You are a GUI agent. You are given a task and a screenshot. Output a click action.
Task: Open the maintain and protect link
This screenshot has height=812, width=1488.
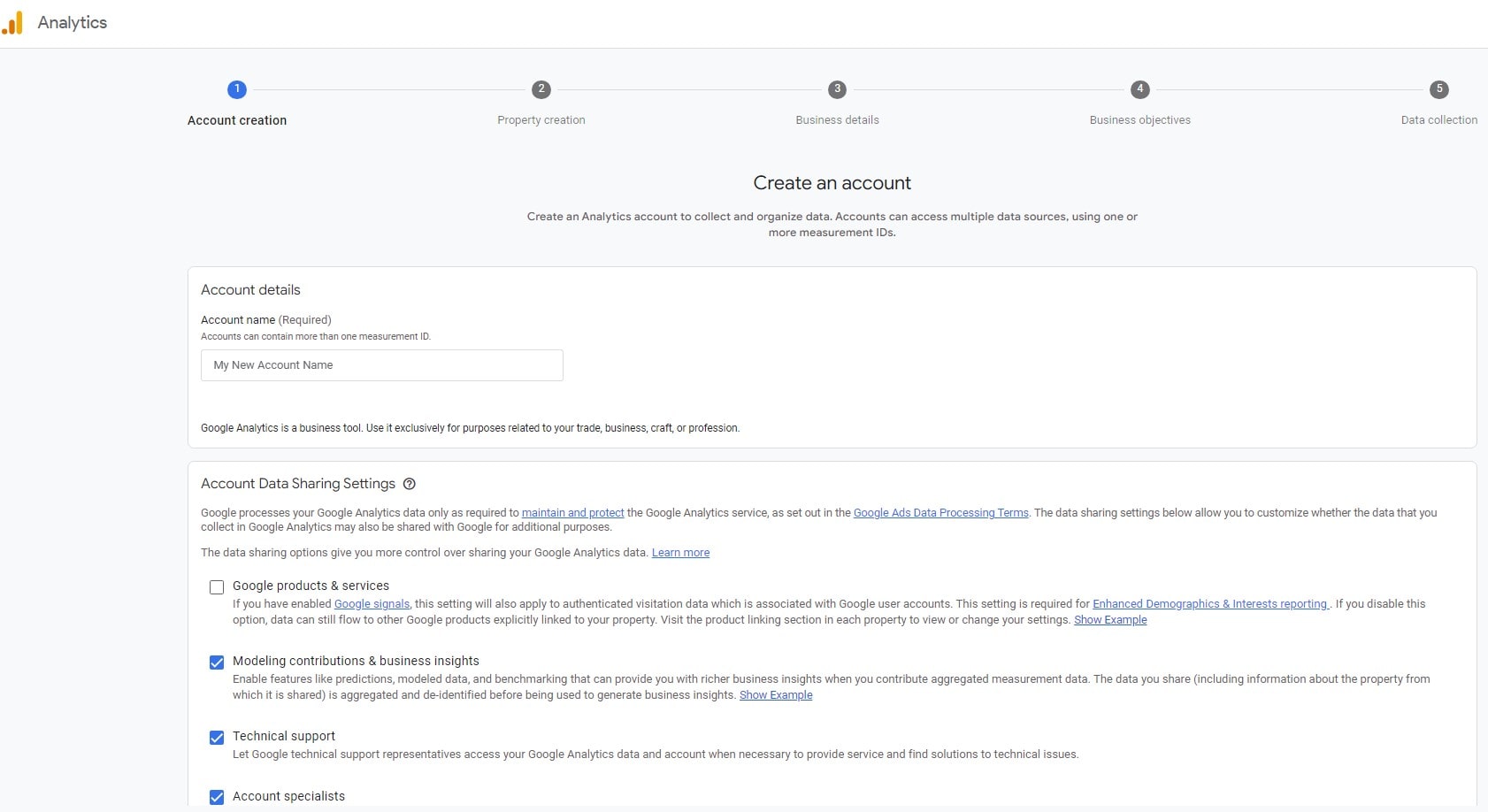point(573,513)
